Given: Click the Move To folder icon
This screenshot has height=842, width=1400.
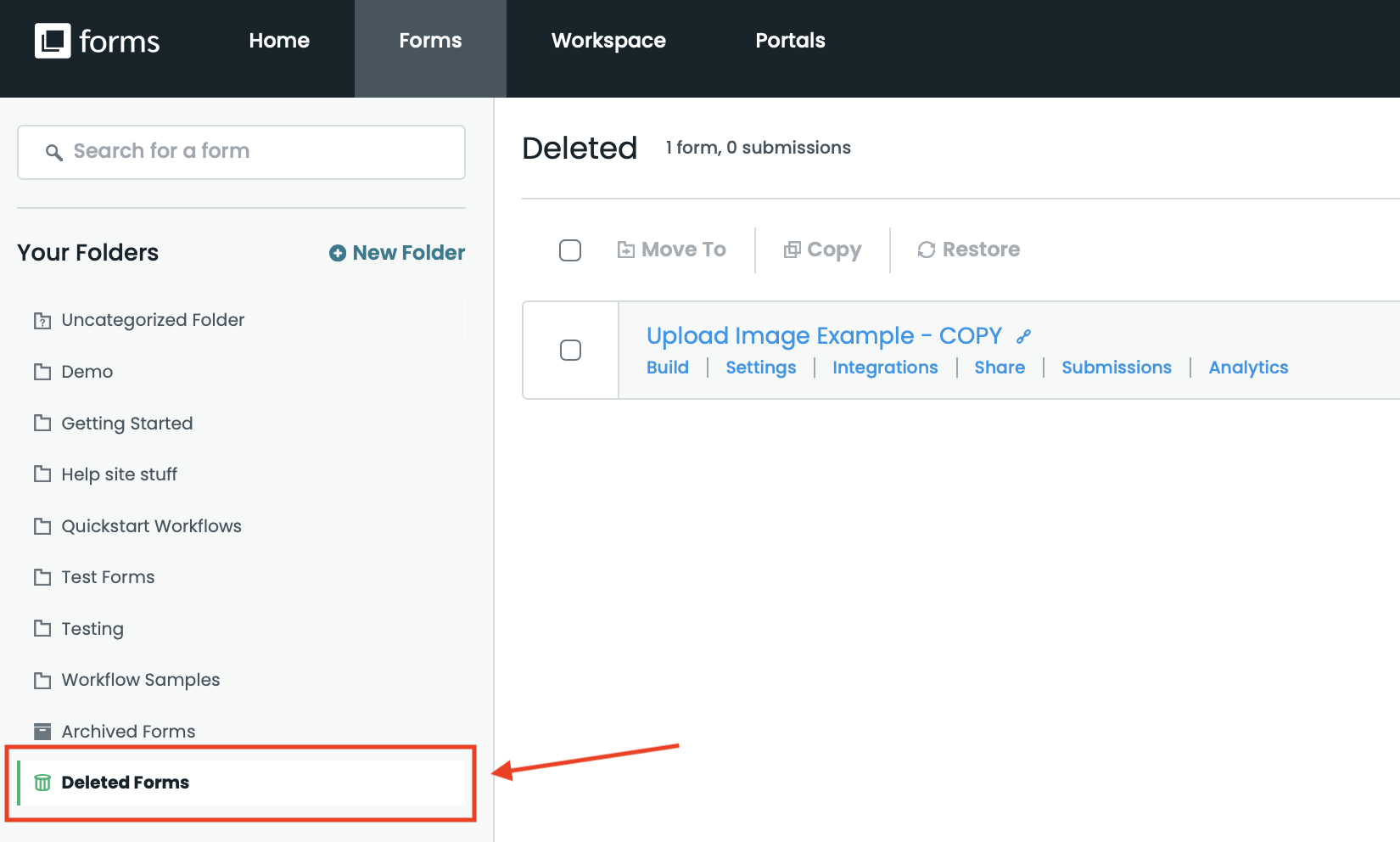Looking at the screenshot, I should point(626,250).
